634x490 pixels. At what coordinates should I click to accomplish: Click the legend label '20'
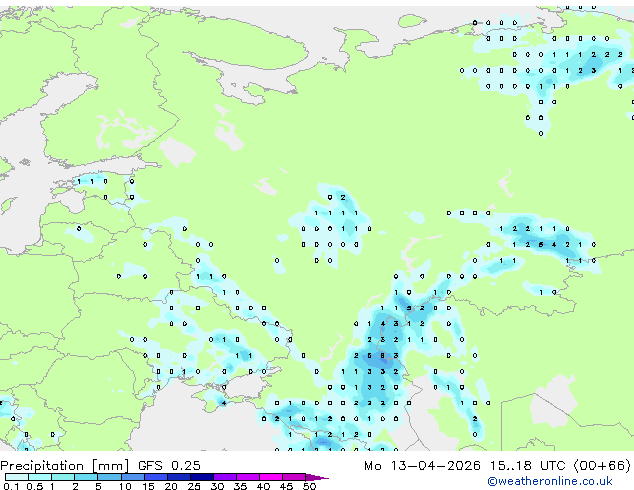(x=171, y=486)
